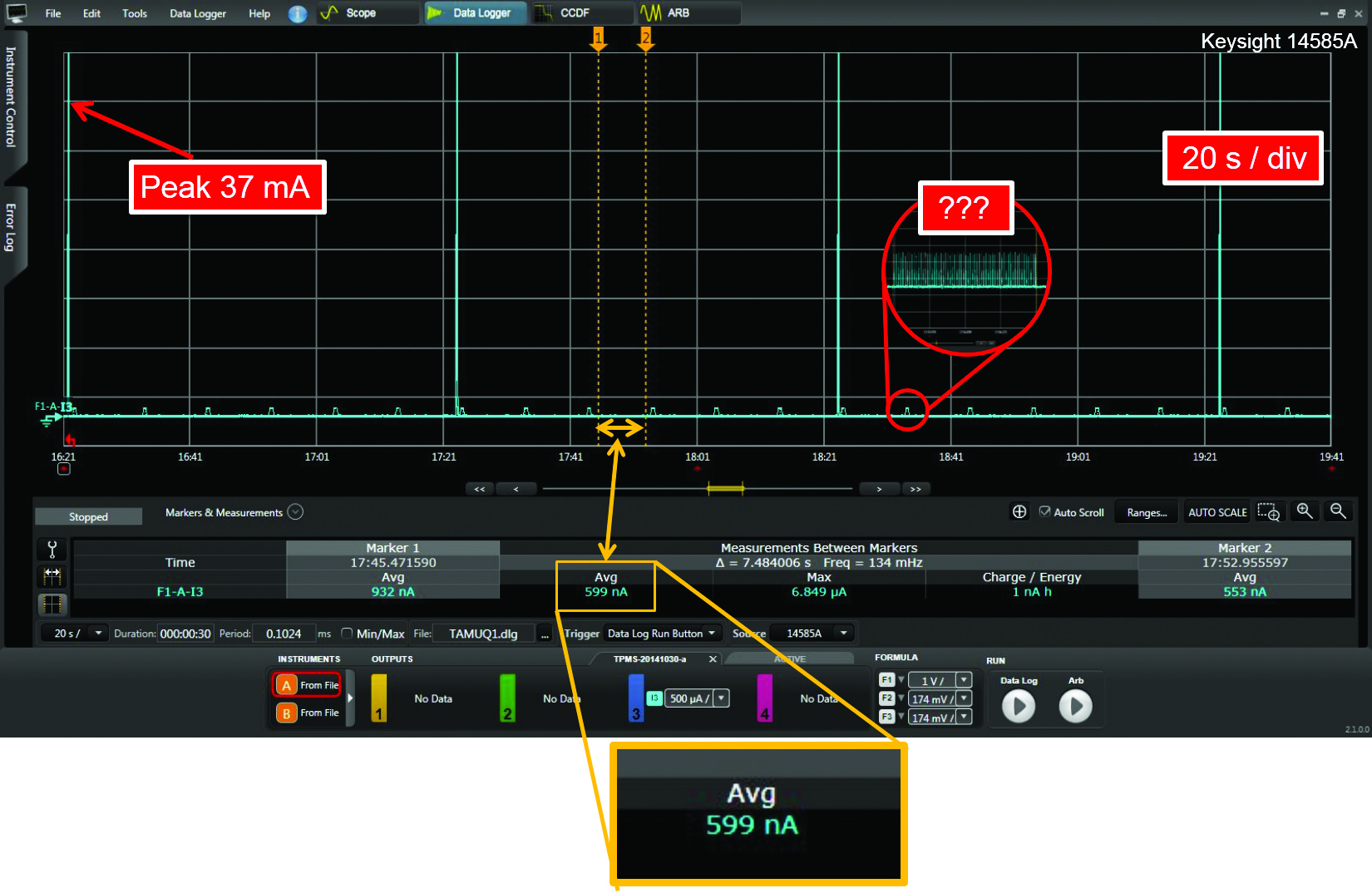1372x893 pixels.
Task: Select the marker fork tool icon
Action: (x=52, y=549)
